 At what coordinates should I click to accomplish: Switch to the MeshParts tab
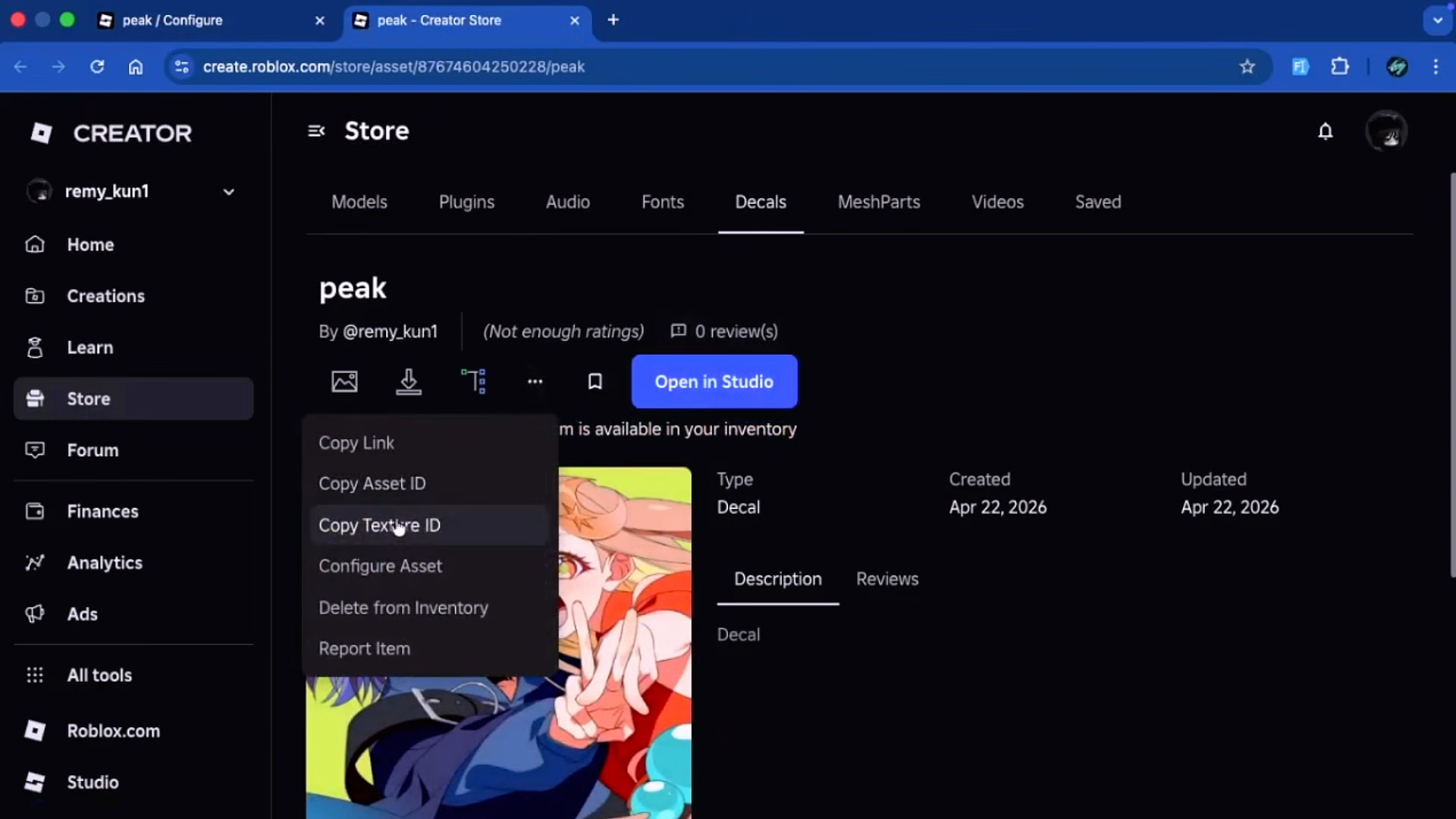pyautogui.click(x=878, y=202)
